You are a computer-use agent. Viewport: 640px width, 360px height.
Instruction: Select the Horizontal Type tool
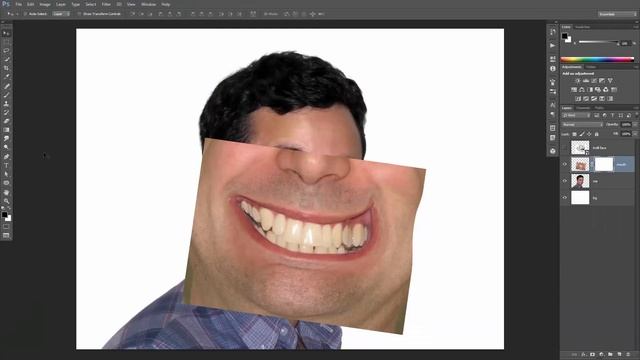coord(6,165)
